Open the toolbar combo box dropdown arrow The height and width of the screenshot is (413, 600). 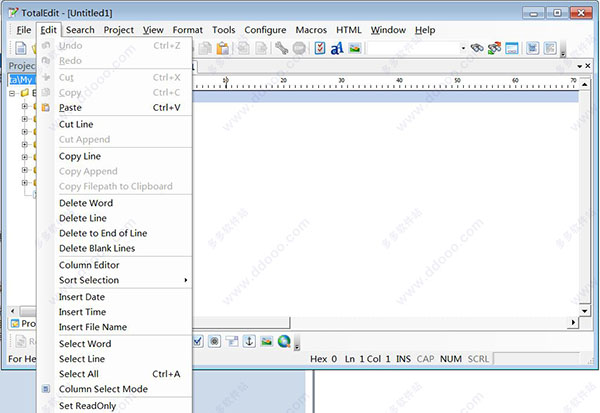[463, 48]
